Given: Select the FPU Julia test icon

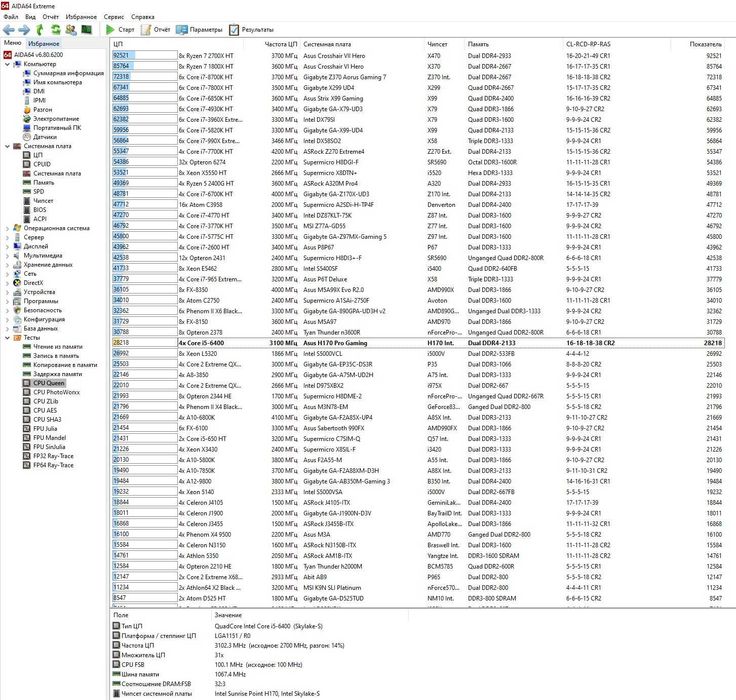Looking at the screenshot, I should tap(27, 428).
